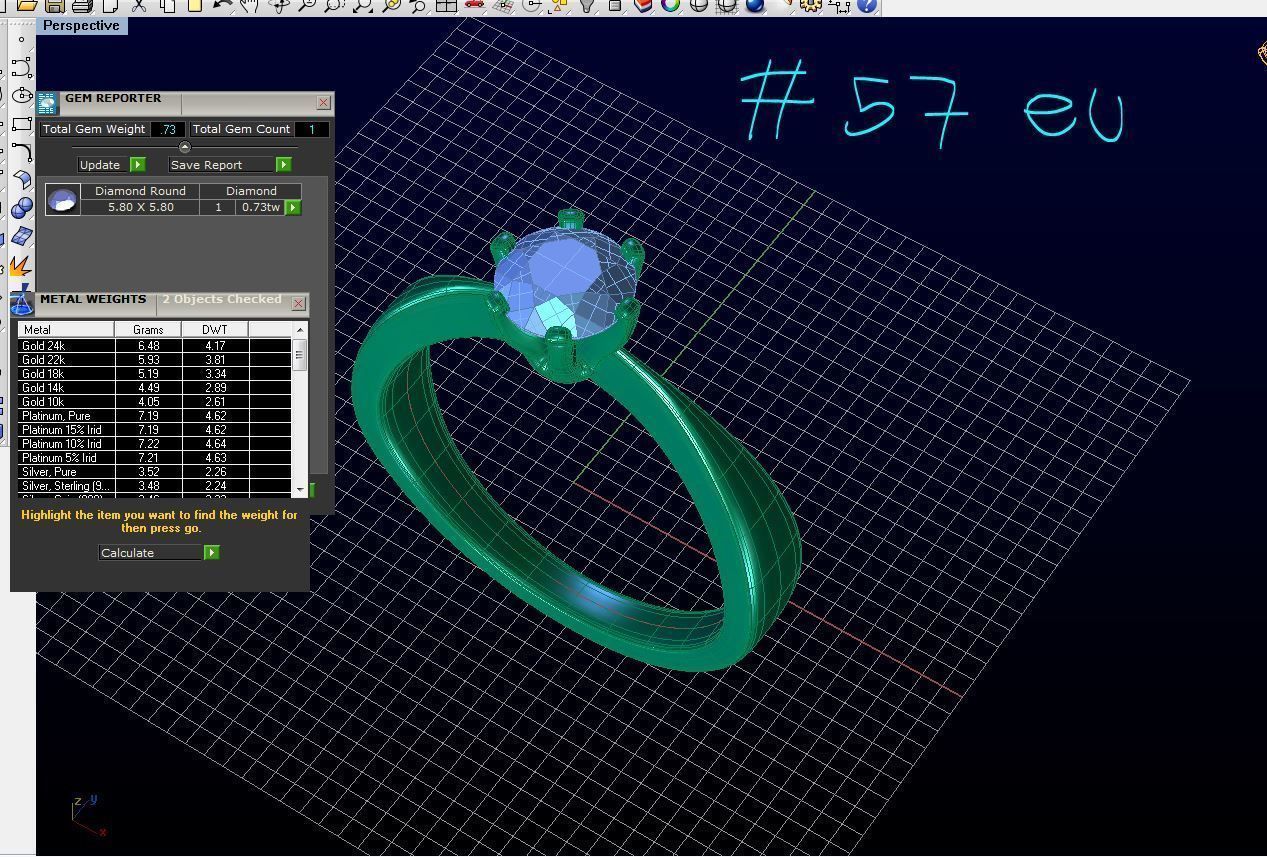Select the Rotate View tool

click(278, 5)
